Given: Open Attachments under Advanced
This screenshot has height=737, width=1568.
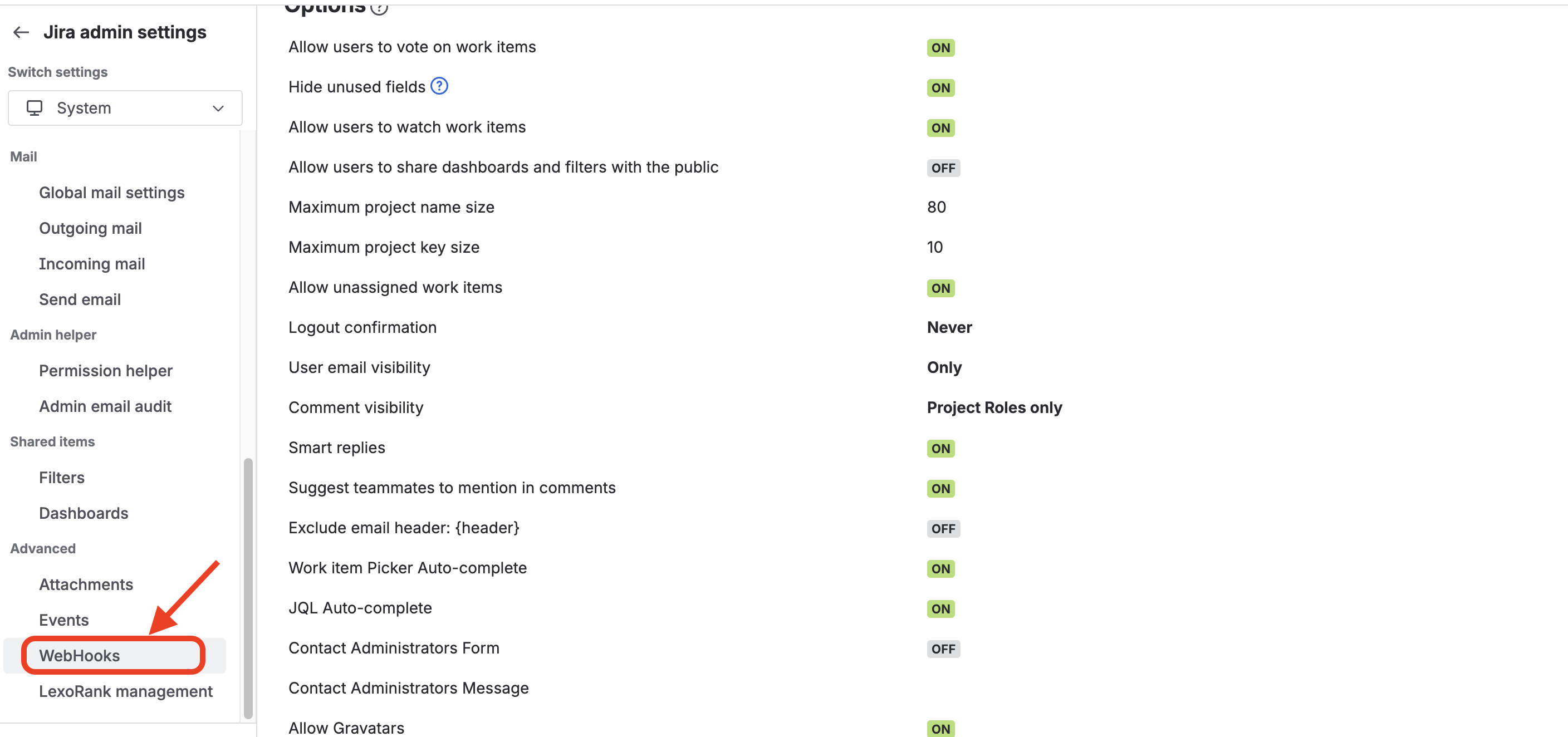Looking at the screenshot, I should [86, 584].
